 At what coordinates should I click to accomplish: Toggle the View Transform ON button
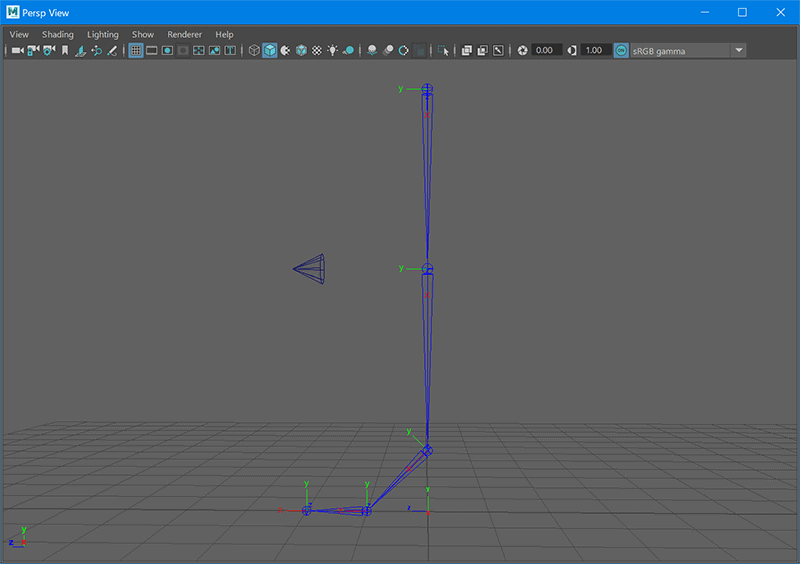pyautogui.click(x=621, y=51)
